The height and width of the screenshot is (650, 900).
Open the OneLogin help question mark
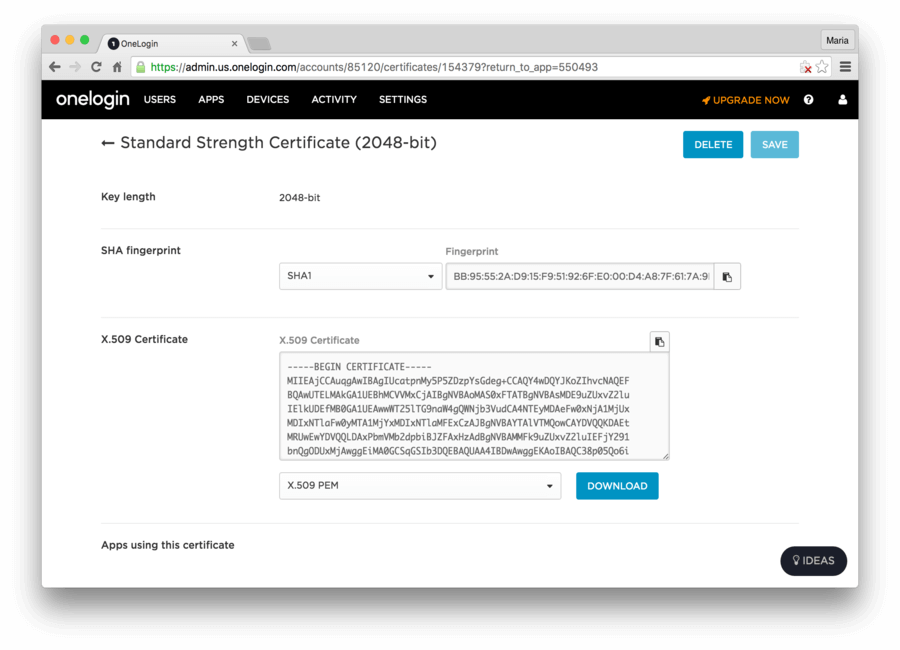[808, 99]
